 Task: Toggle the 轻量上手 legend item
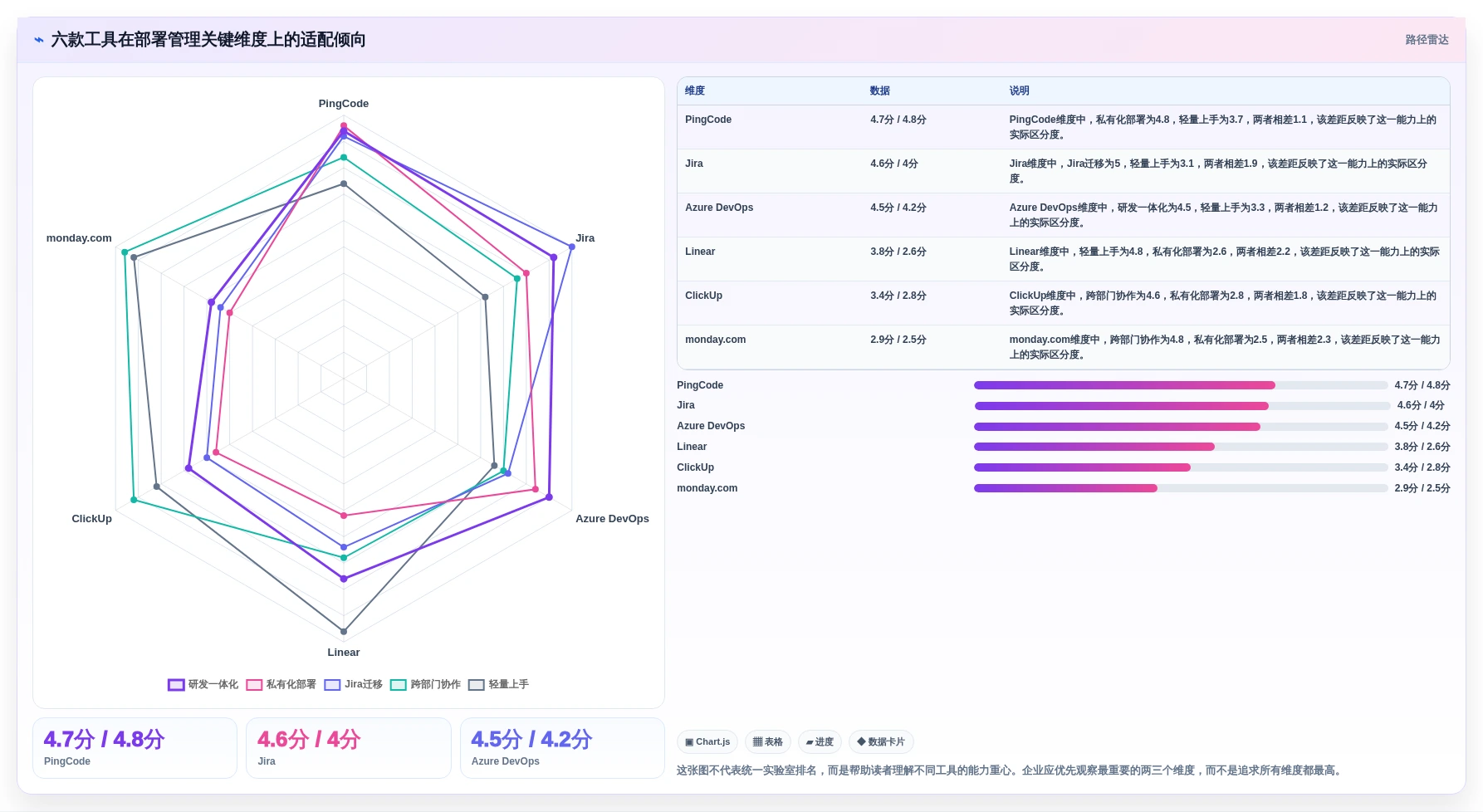click(x=498, y=685)
